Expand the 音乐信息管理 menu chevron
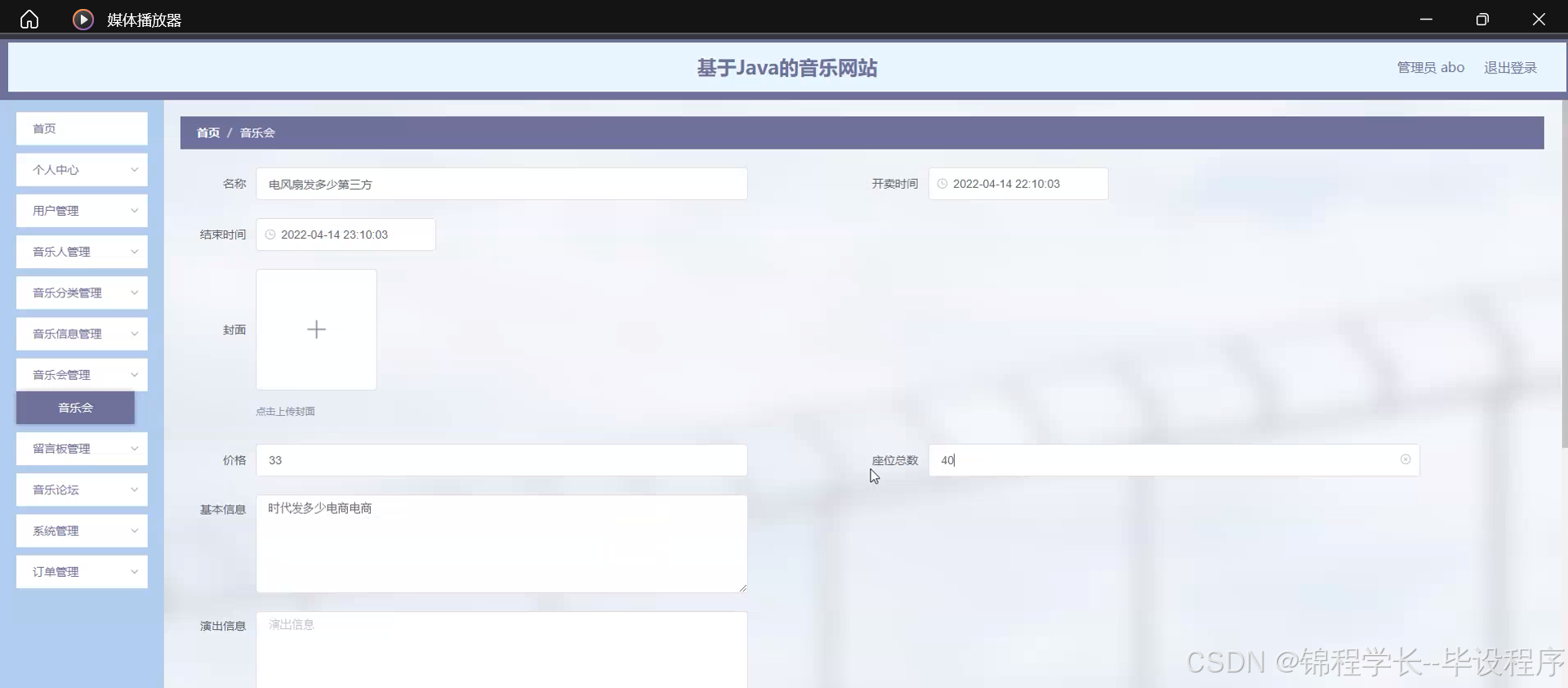This screenshot has height=688, width=1568. pyautogui.click(x=135, y=333)
